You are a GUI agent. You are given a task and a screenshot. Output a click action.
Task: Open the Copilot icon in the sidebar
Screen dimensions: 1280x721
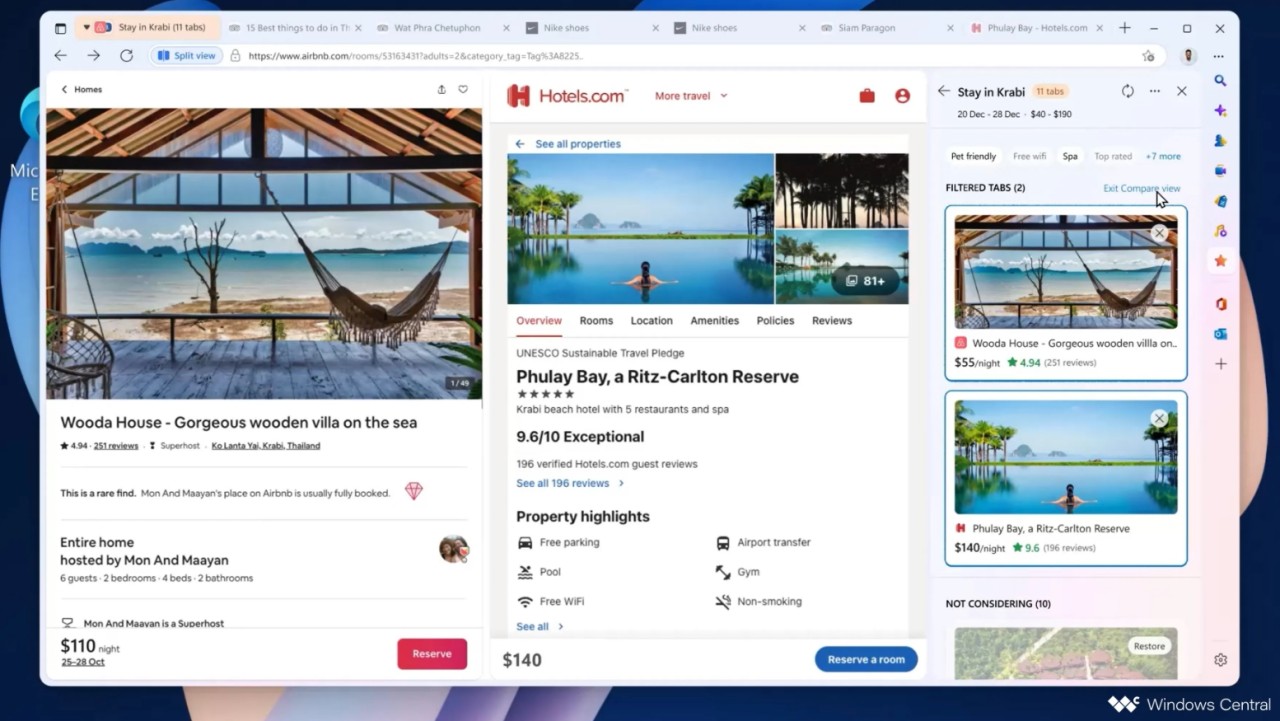(1219, 111)
